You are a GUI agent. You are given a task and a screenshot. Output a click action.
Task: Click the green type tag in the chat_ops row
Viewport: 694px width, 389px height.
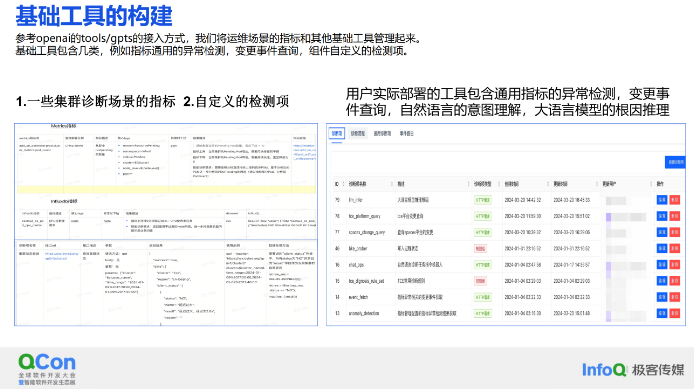point(482,265)
